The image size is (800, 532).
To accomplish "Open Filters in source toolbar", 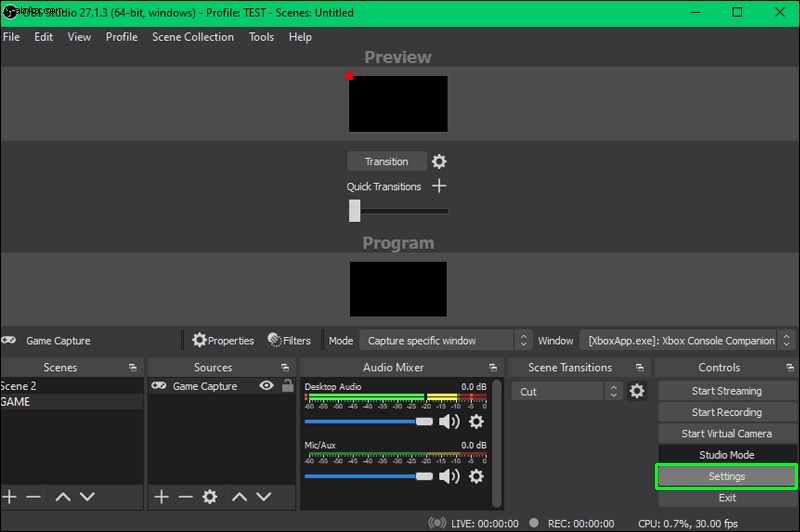I will coord(289,340).
